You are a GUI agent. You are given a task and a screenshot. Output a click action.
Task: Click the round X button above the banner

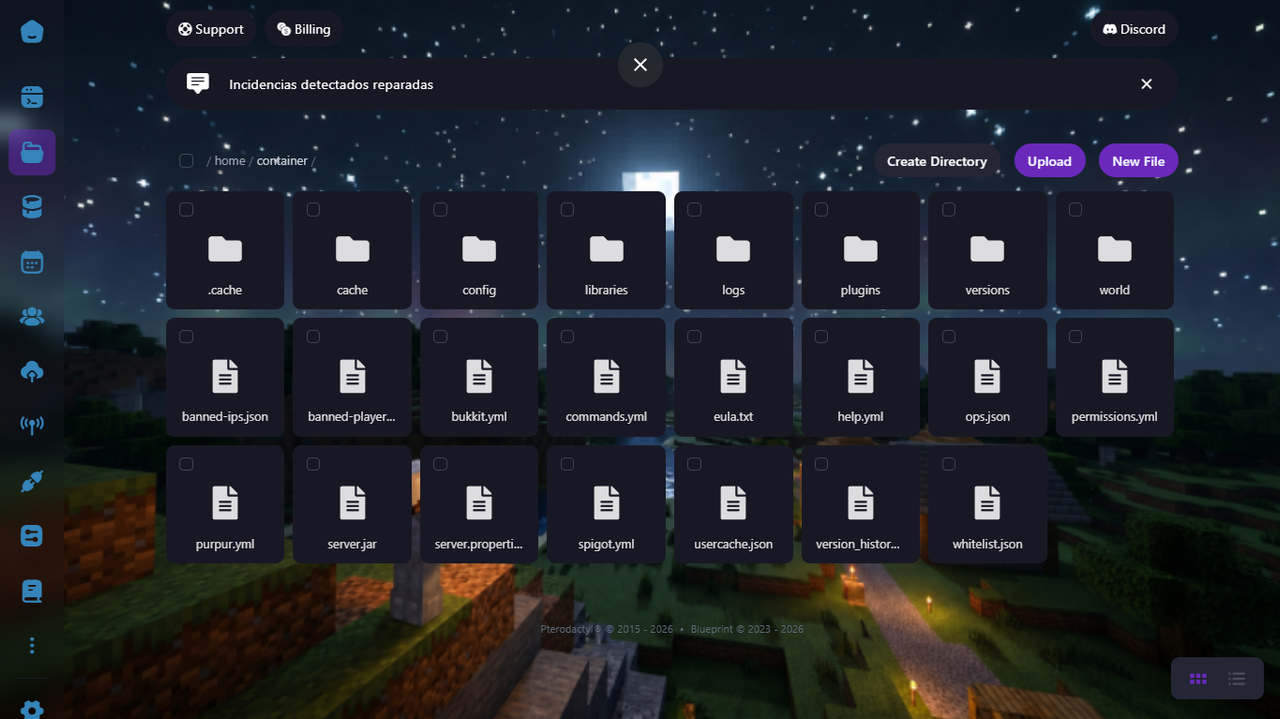coord(640,64)
